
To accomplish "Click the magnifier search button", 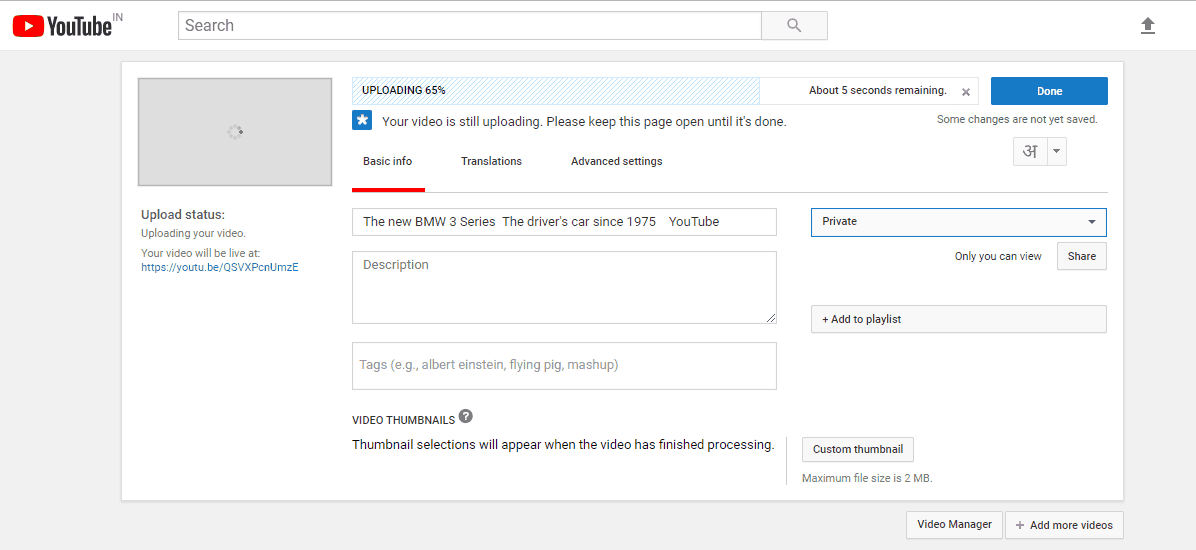I will point(794,26).
